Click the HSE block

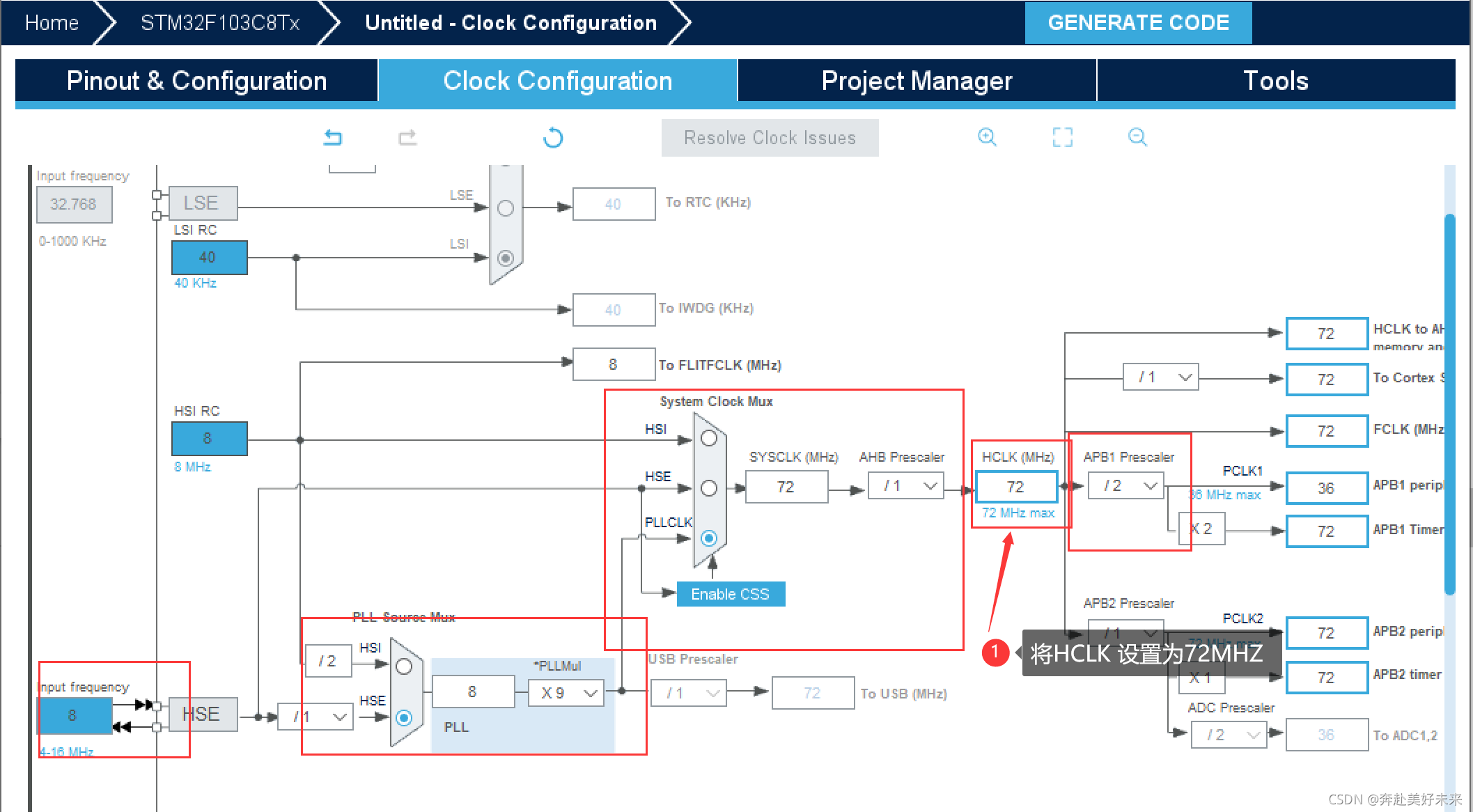(x=203, y=714)
